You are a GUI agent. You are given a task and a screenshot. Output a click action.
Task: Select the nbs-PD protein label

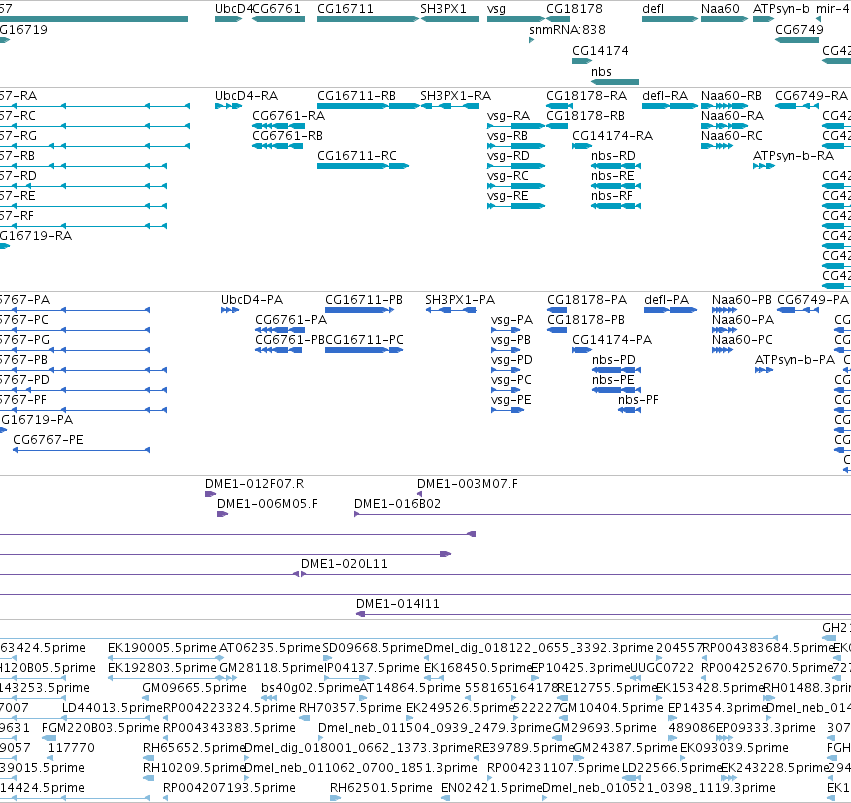[614, 360]
